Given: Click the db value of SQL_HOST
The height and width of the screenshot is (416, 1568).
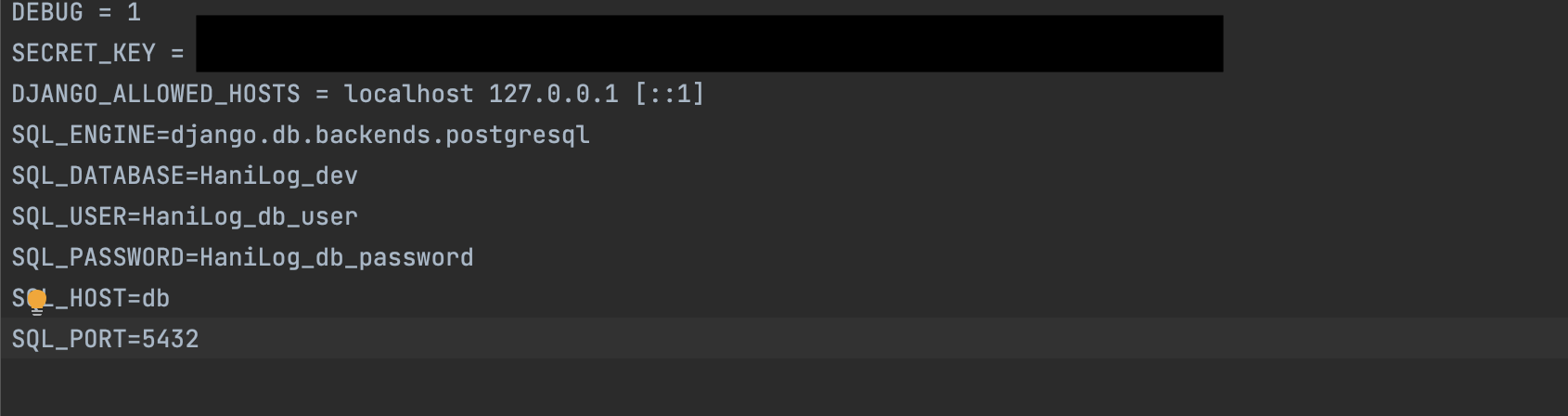Looking at the screenshot, I should [x=156, y=298].
